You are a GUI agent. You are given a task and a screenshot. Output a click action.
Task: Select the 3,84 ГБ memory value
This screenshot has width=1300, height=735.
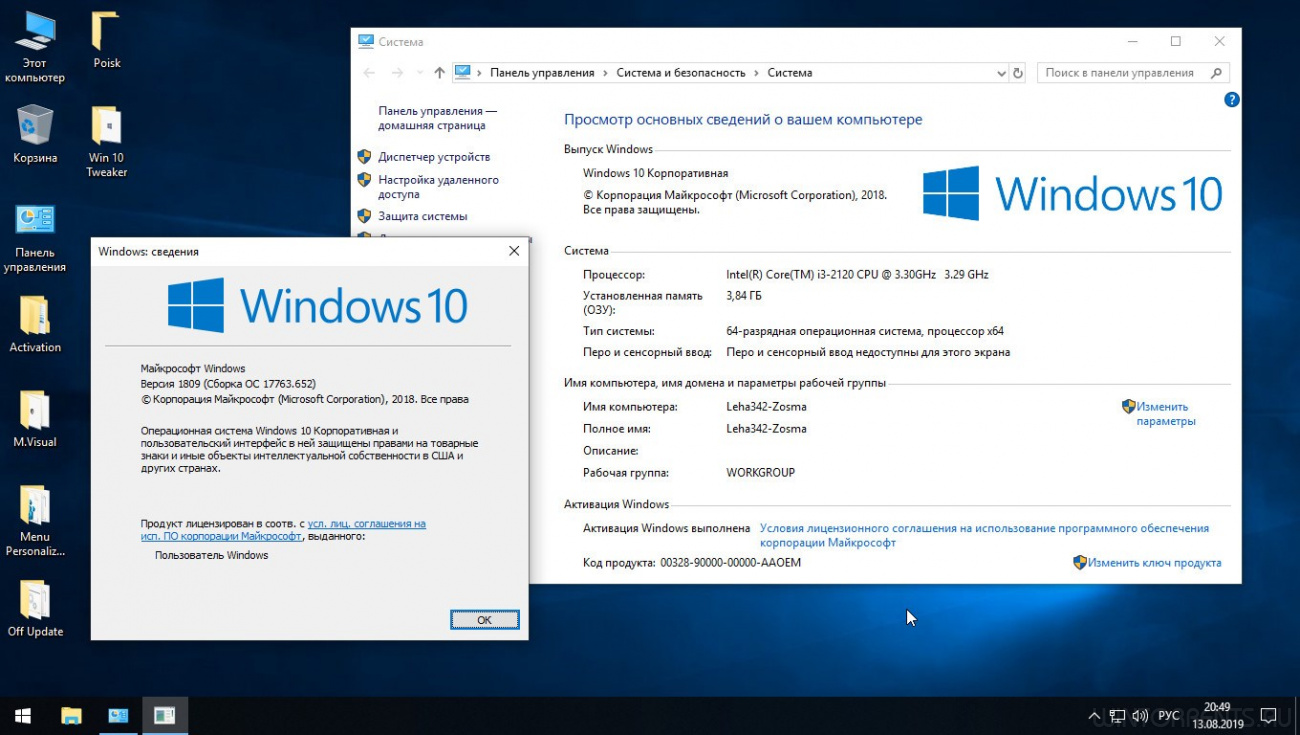(746, 296)
